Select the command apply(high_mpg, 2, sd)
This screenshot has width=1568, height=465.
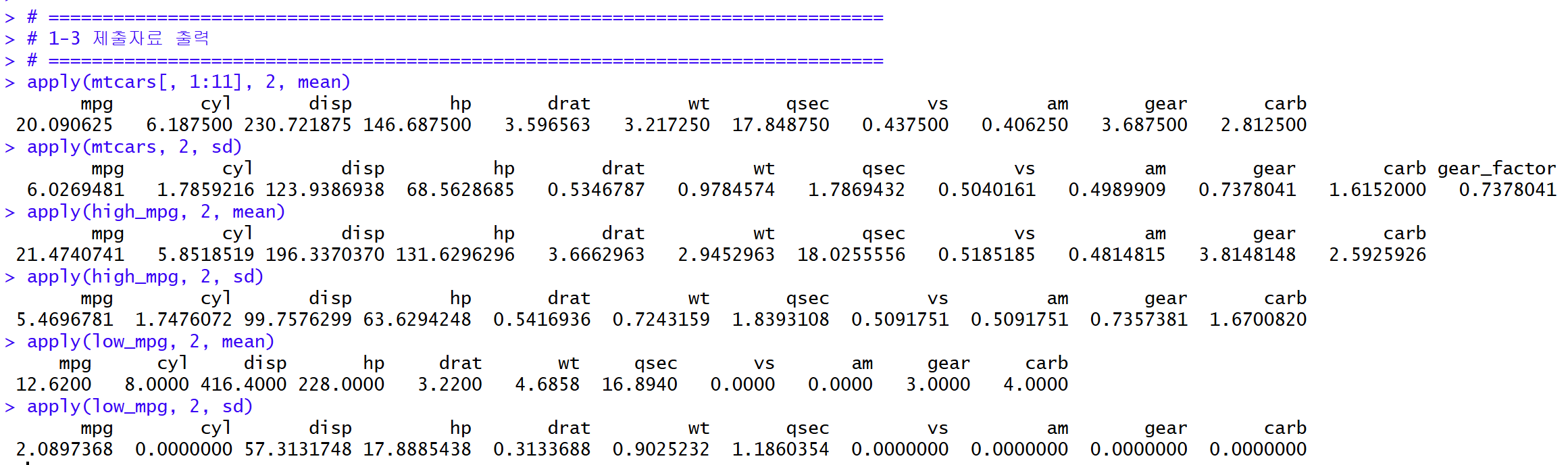(145, 276)
